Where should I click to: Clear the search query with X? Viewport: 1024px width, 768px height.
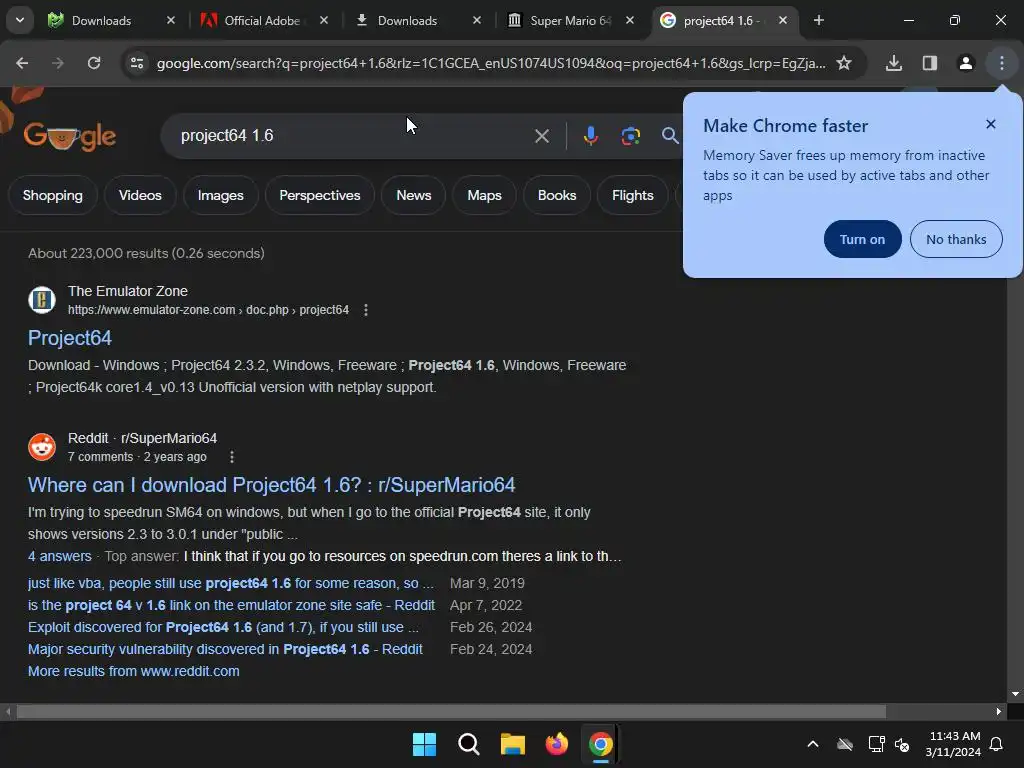pos(541,136)
